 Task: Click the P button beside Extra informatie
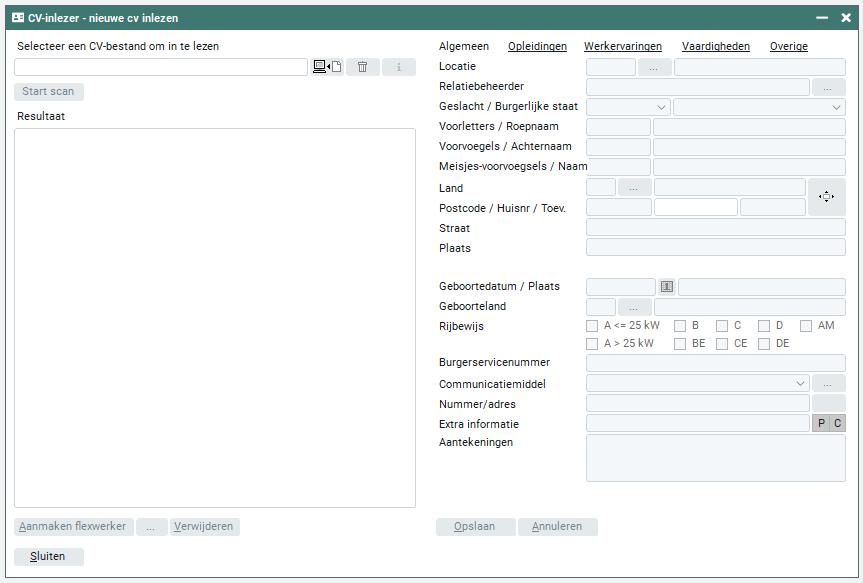[821, 424]
